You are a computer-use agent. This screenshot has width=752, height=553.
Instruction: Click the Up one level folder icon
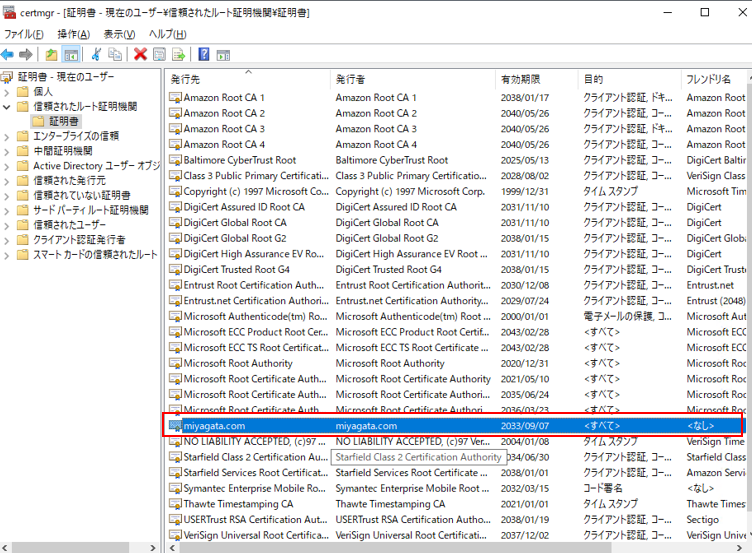[x=51, y=55]
